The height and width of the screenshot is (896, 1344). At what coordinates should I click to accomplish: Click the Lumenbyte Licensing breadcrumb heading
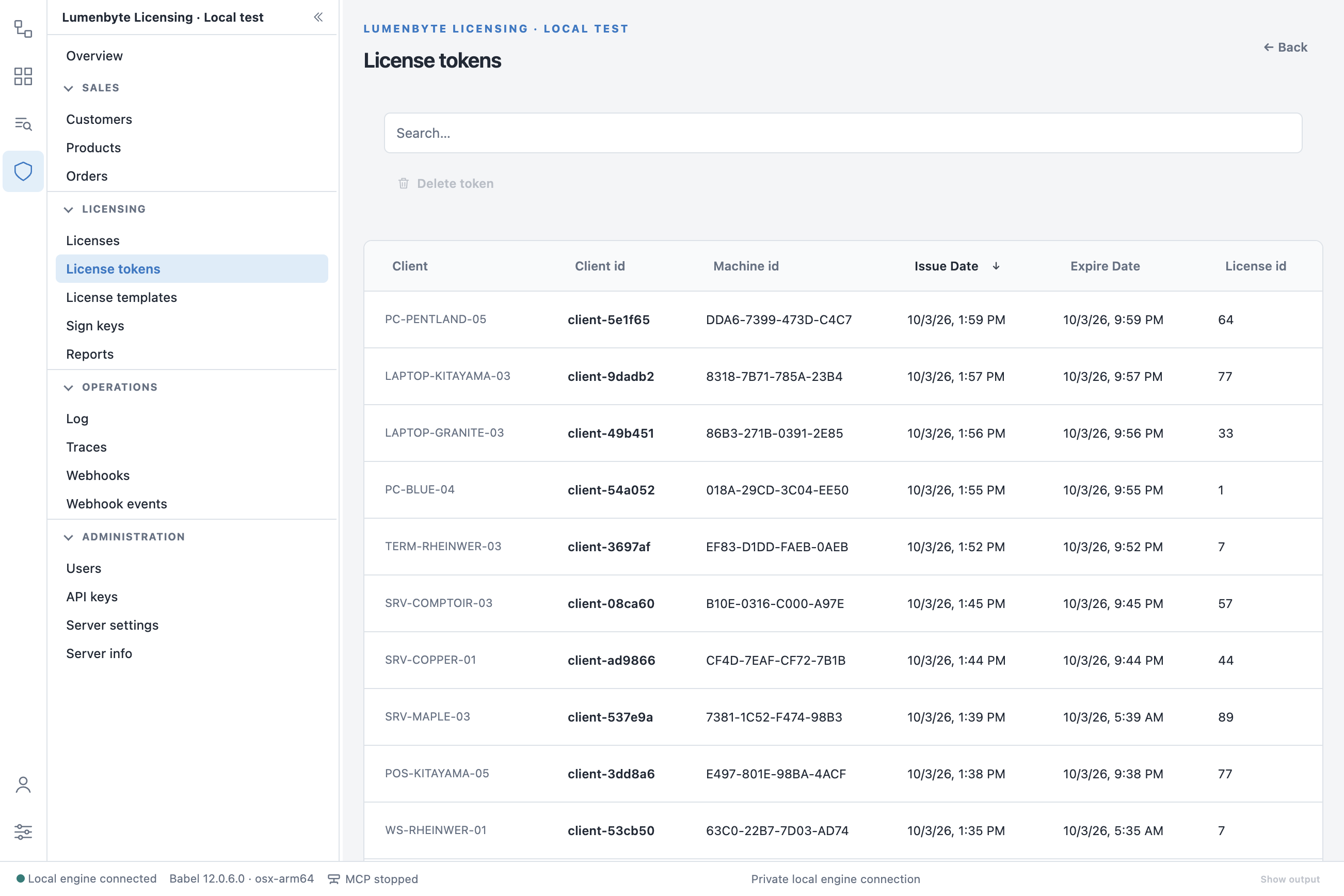[496, 28]
